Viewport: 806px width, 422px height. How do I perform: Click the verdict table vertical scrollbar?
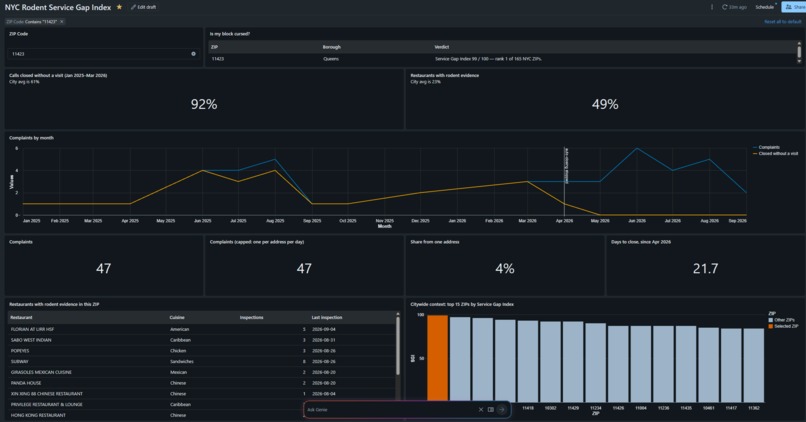(799, 52)
